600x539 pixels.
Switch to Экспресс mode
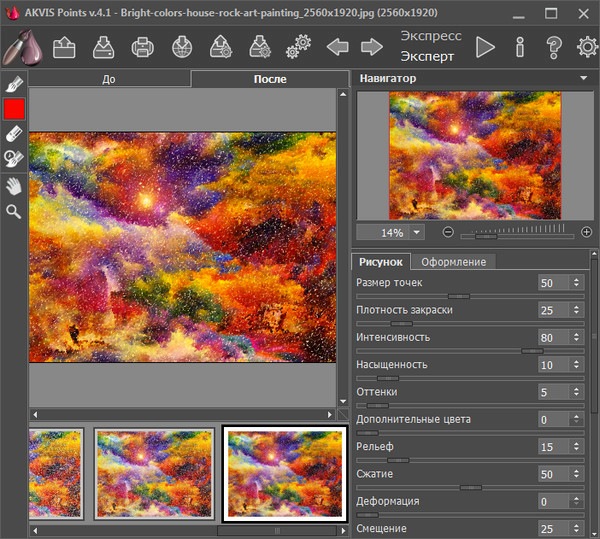point(431,35)
